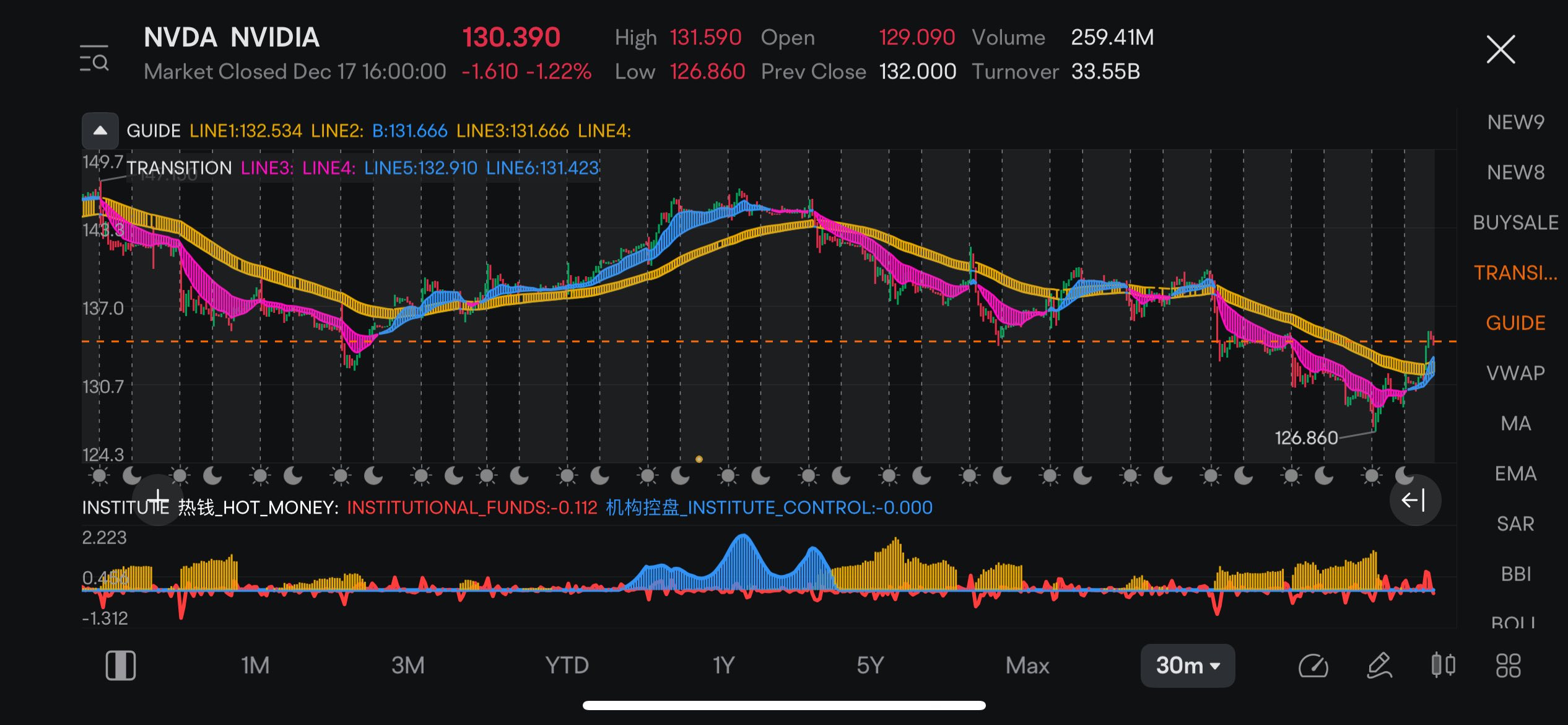Open the stock search list icon

(x=94, y=58)
